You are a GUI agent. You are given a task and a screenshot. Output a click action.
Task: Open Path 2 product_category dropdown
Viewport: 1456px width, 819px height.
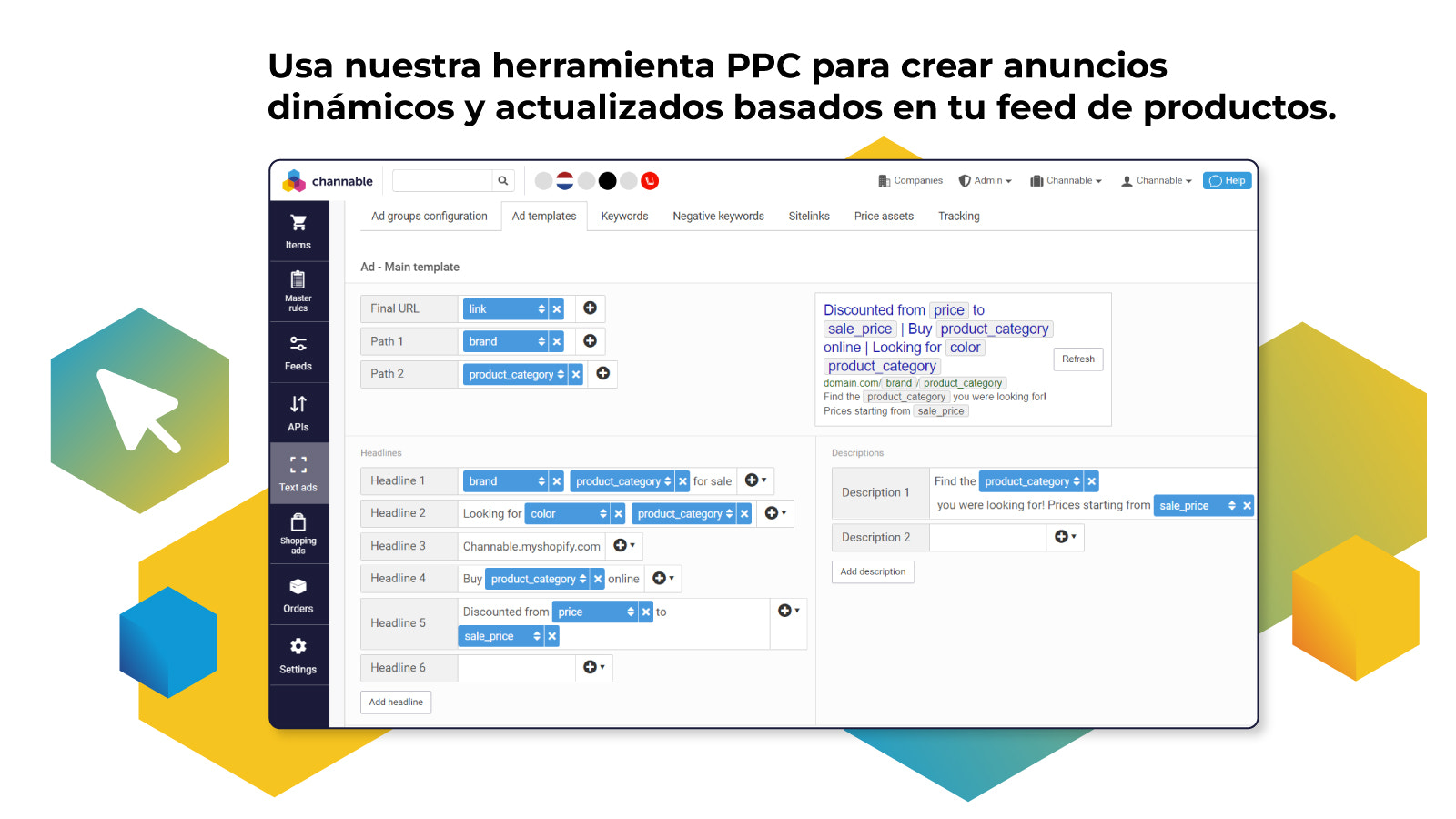(x=516, y=375)
